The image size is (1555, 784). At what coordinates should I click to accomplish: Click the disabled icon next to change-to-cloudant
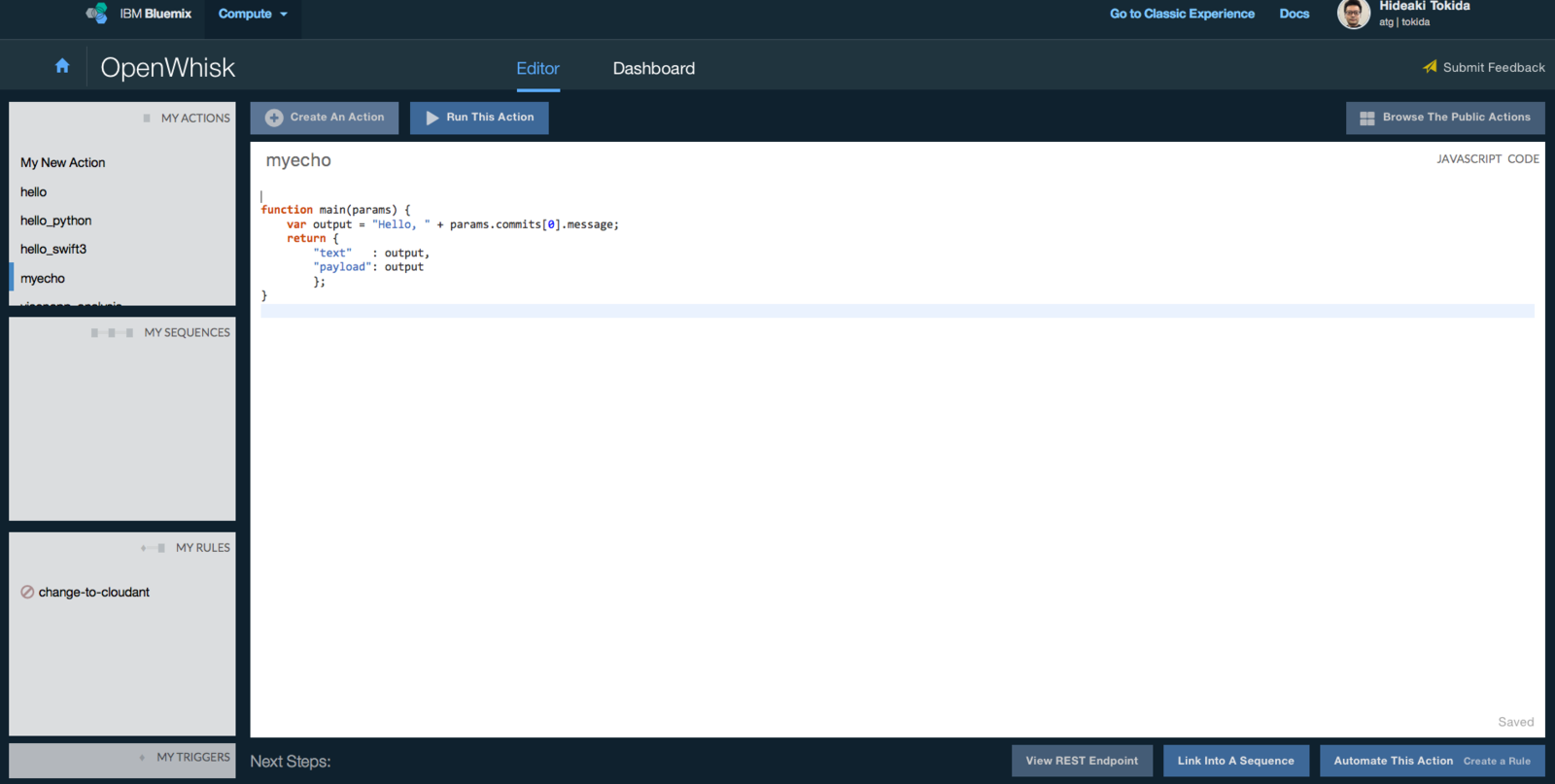(x=27, y=592)
